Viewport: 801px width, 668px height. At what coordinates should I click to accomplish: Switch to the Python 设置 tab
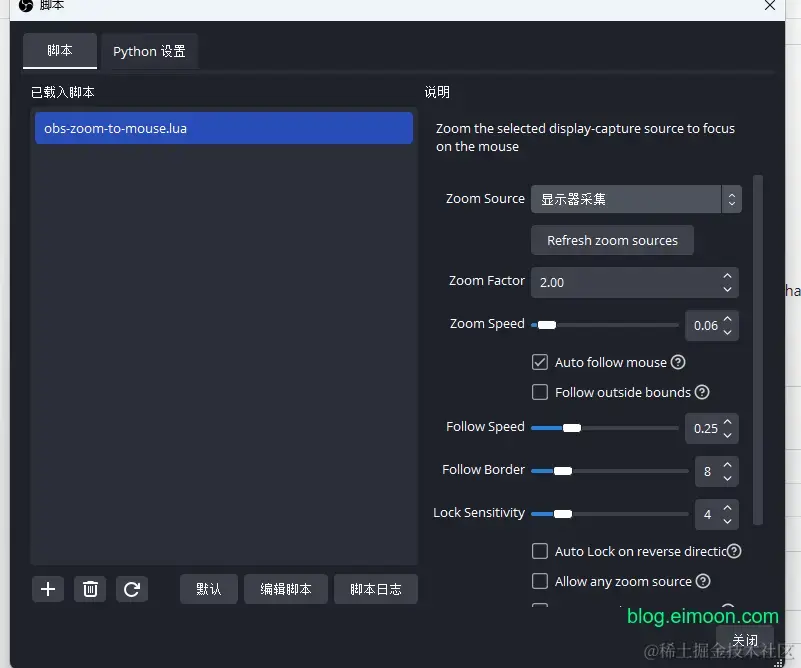pos(149,51)
